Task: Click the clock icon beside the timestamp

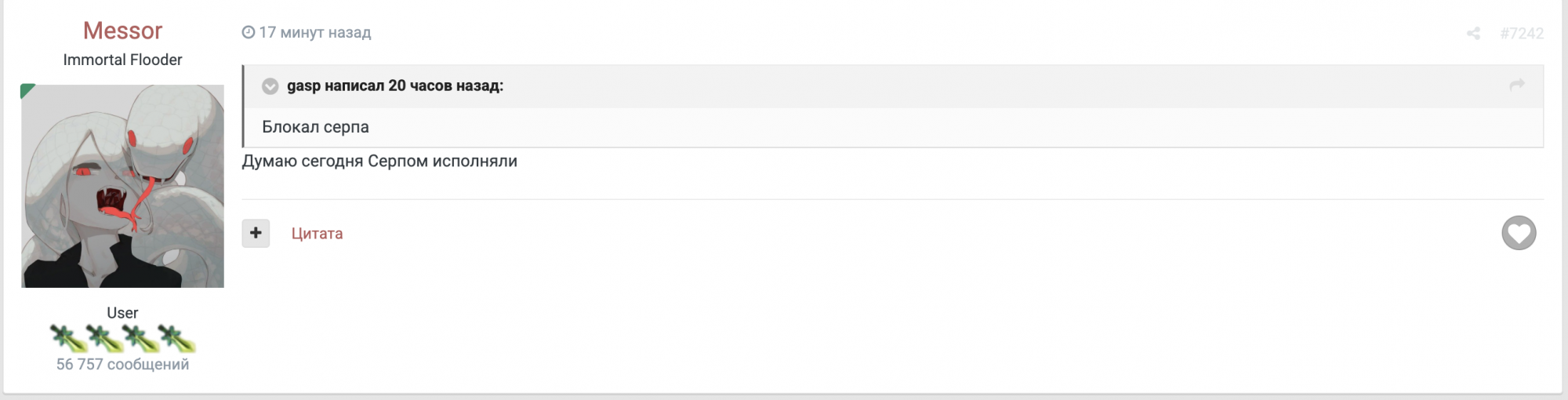Action: click(249, 32)
